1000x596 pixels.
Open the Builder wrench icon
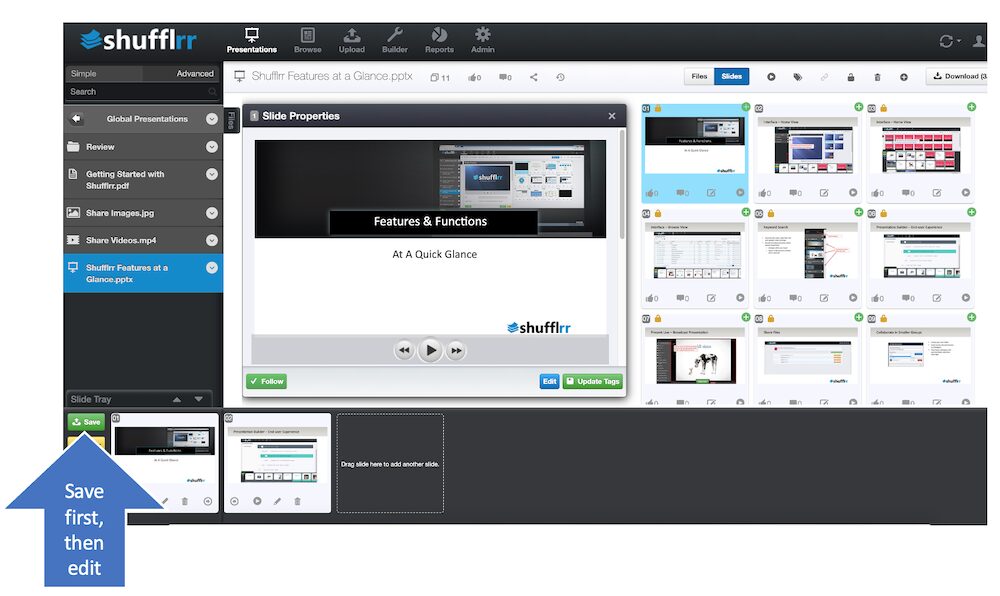click(395, 35)
